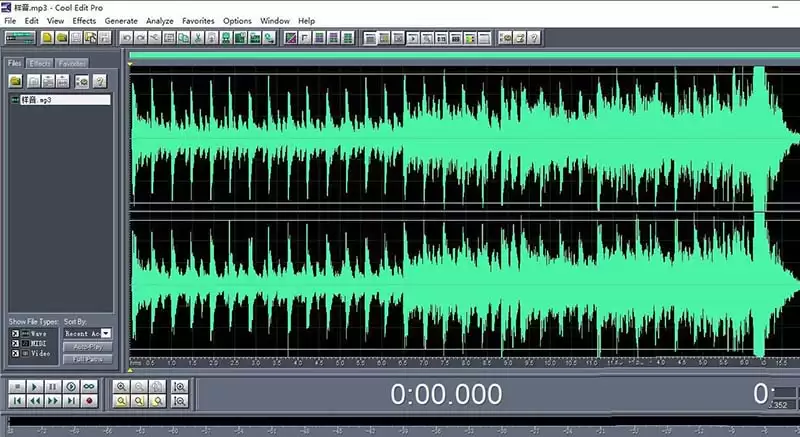
Task: Click the Undo arrow toolbar icon
Action: pyautogui.click(x=126, y=38)
